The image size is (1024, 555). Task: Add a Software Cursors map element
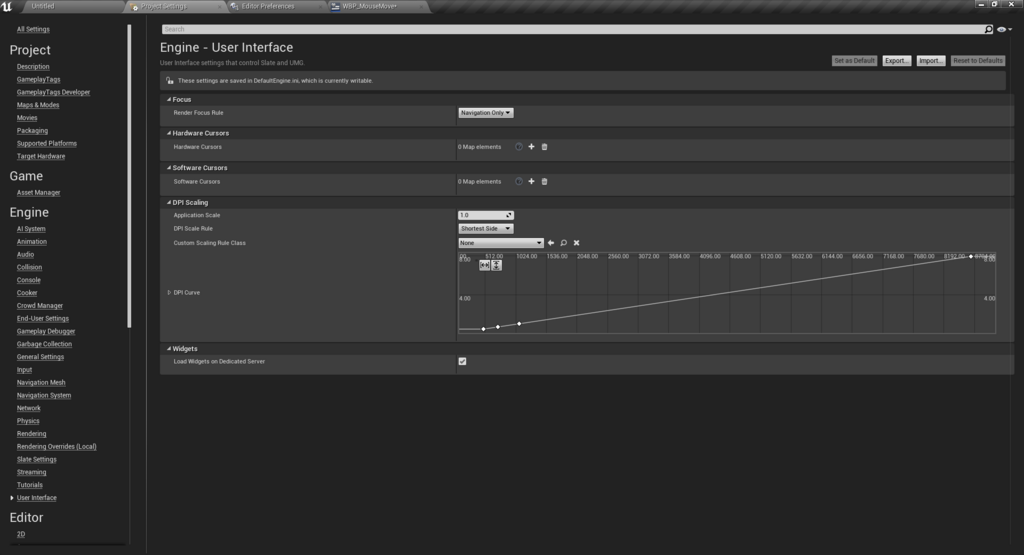(x=532, y=182)
